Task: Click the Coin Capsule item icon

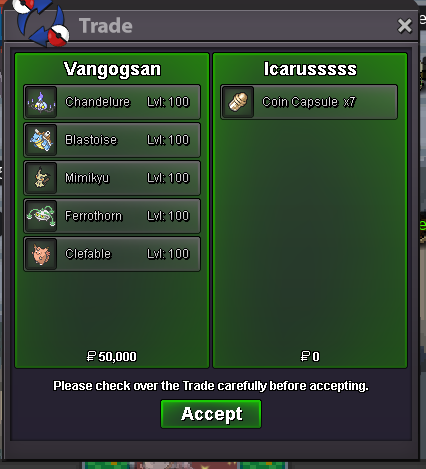Action: (x=238, y=102)
